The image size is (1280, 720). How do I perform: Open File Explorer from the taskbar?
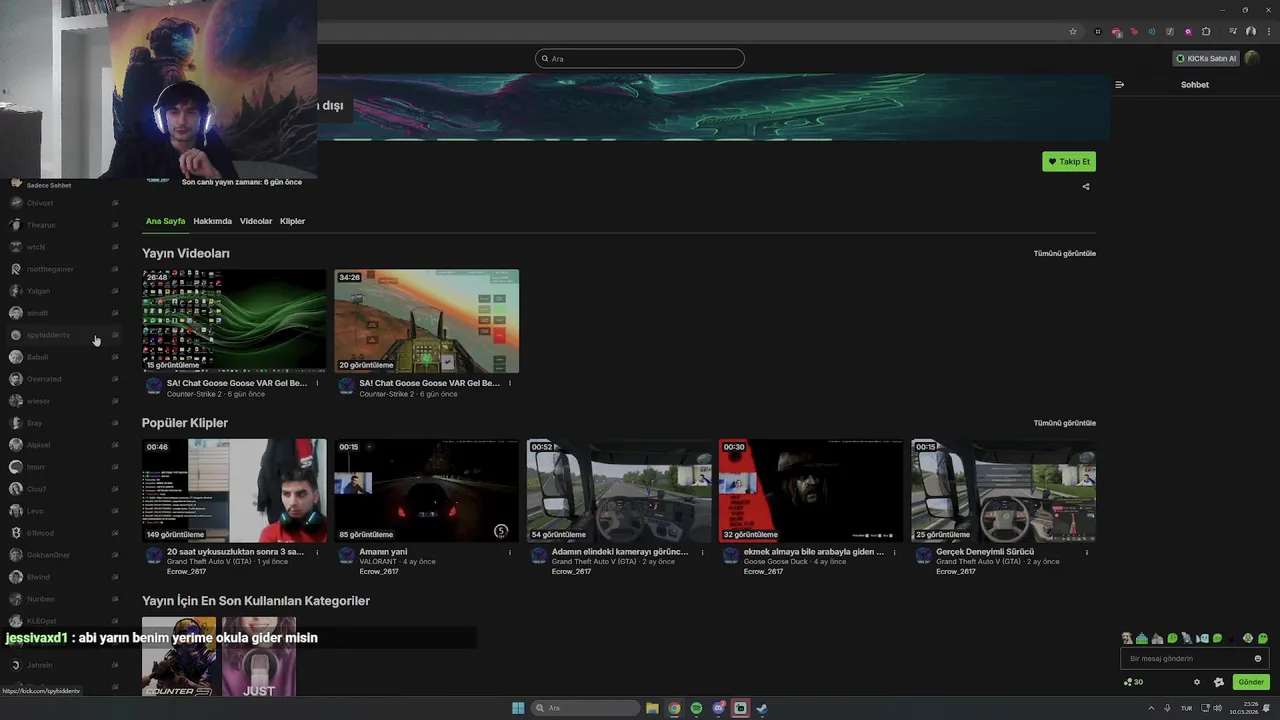click(x=652, y=708)
